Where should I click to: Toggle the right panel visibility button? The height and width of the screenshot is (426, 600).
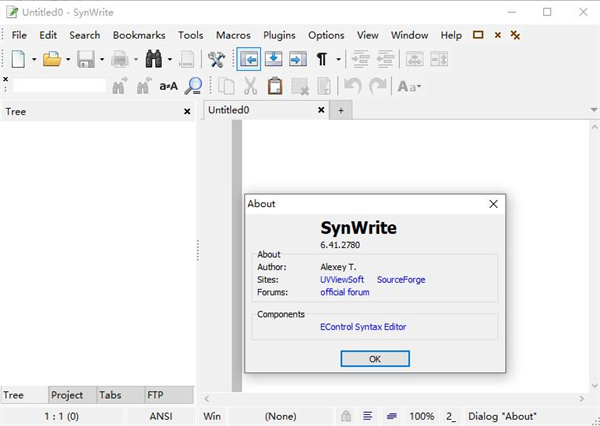(x=297, y=60)
